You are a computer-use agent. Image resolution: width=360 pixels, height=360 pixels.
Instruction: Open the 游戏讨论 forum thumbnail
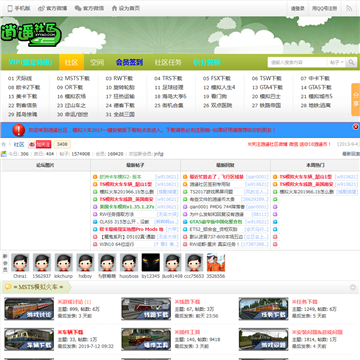(x=29, y=309)
